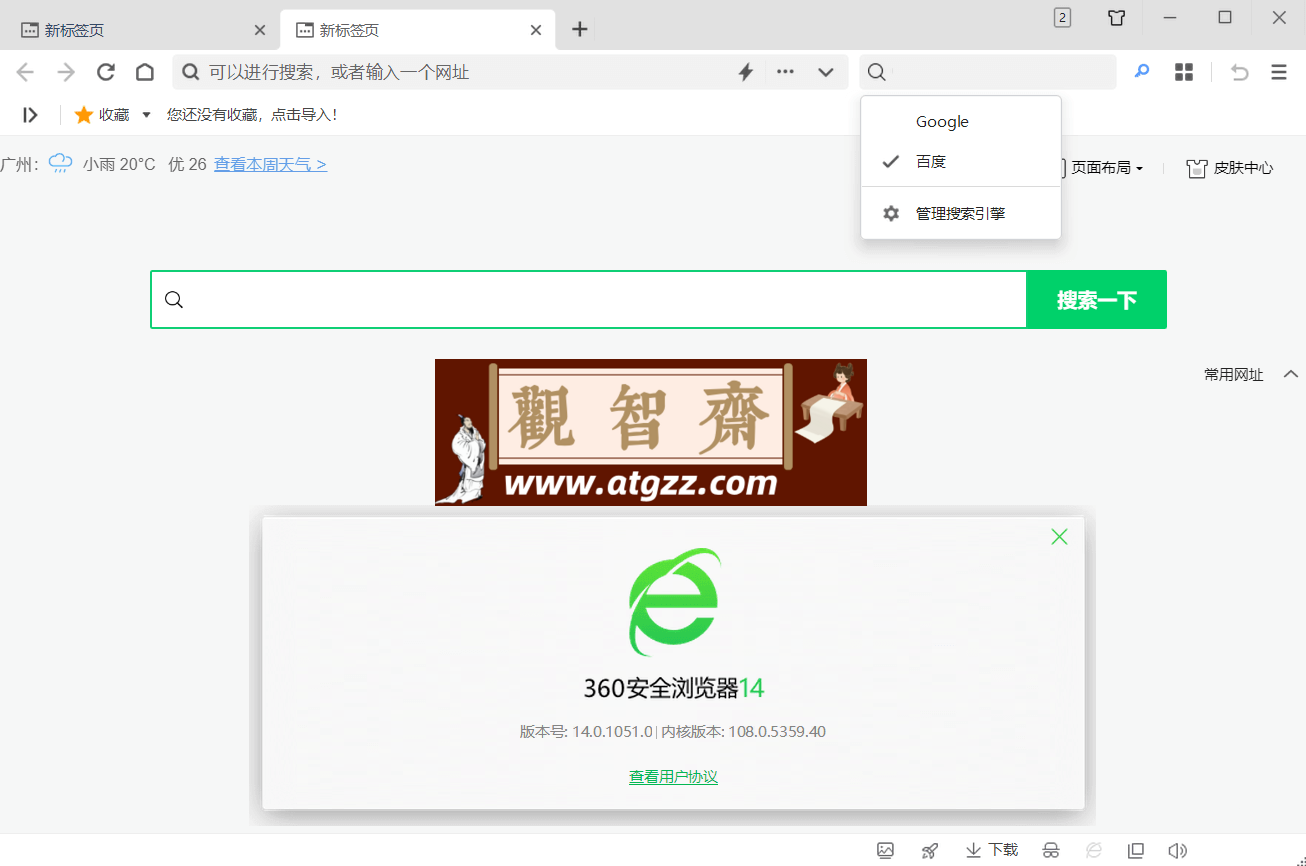1306x866 pixels.
Task: Open the 皮肤中心 skin center
Action: [x=1229, y=168]
